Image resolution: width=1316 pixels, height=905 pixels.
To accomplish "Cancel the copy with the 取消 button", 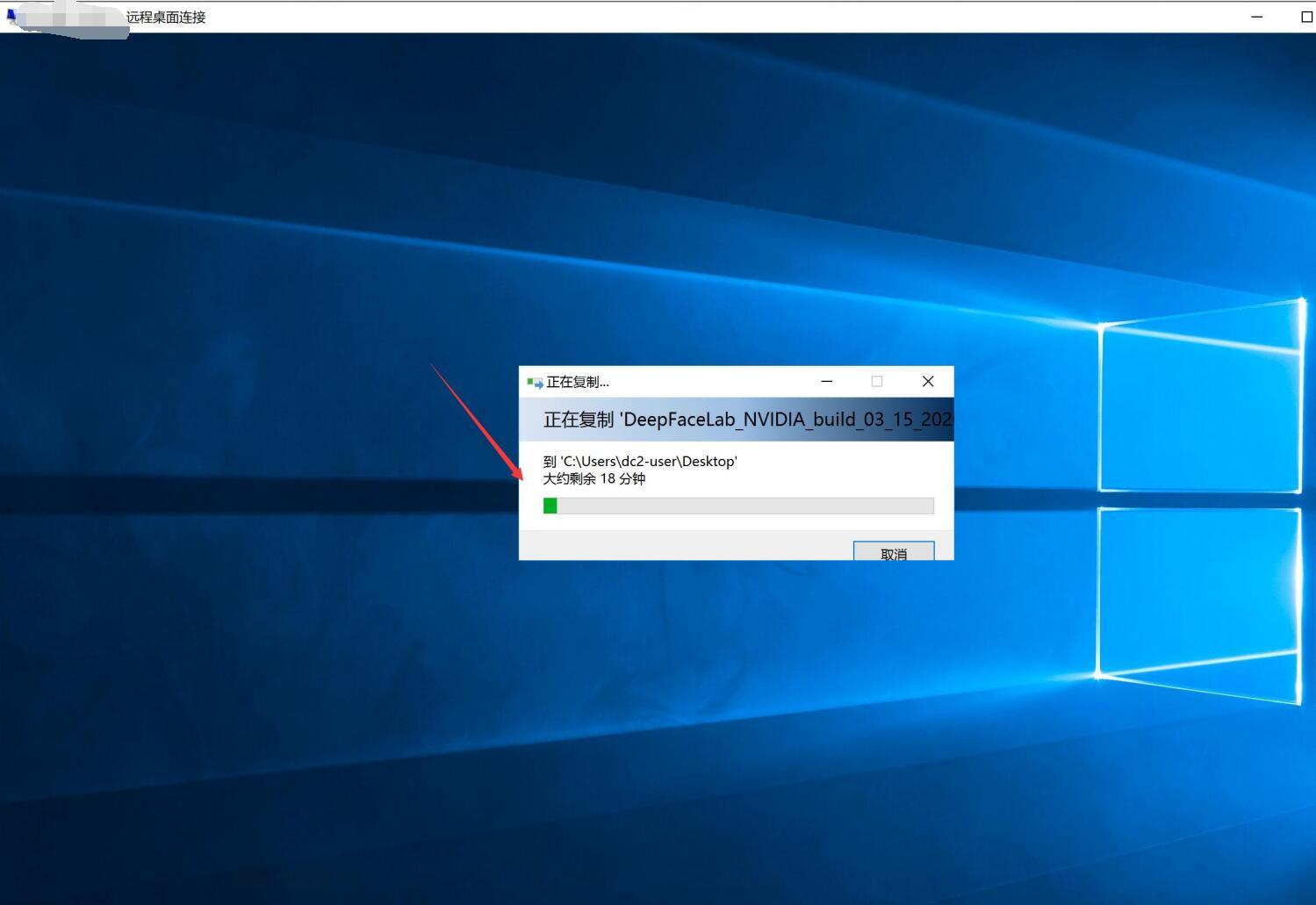I will tap(894, 551).
